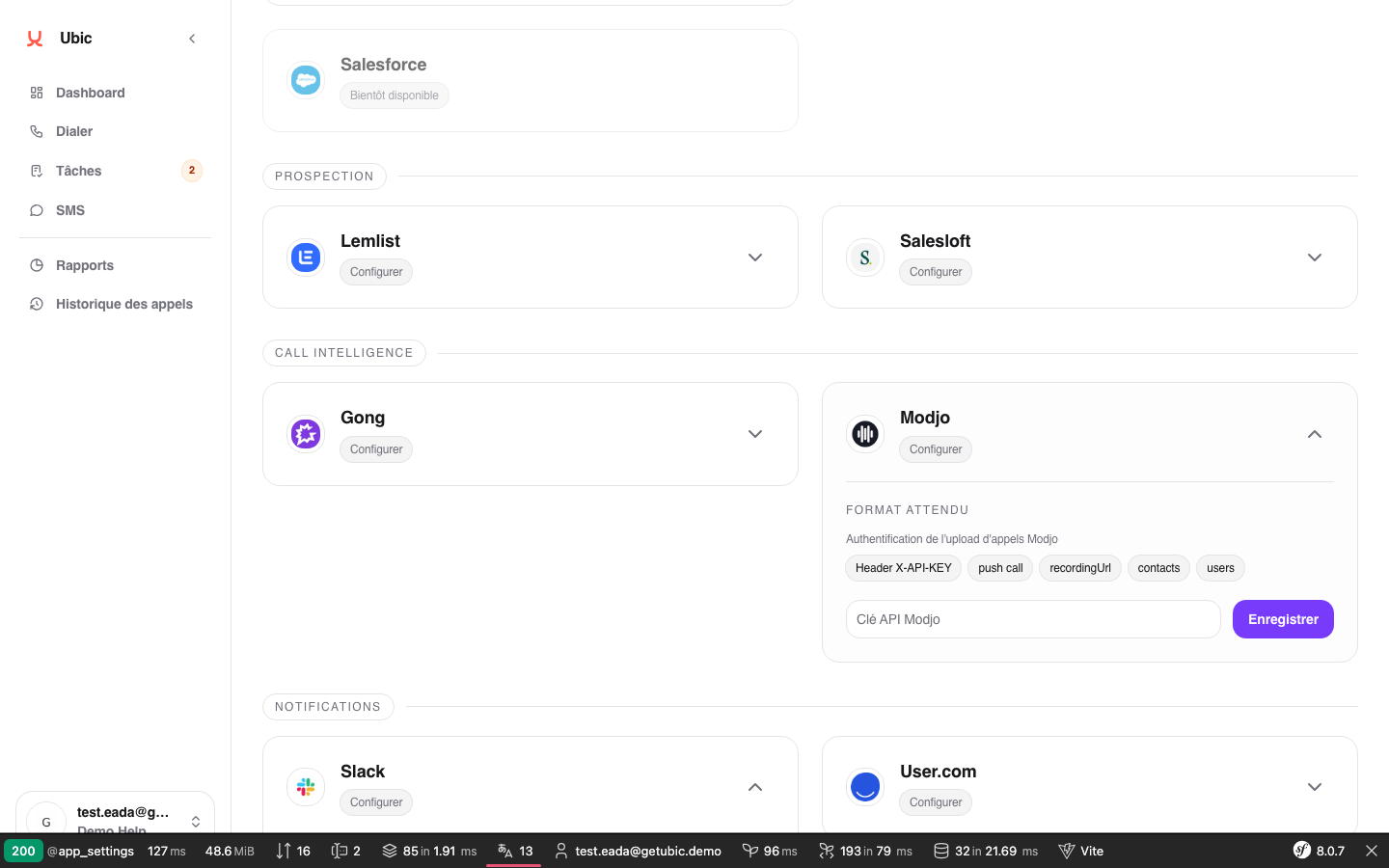Open the cache panel showing 85 calls

429,851
